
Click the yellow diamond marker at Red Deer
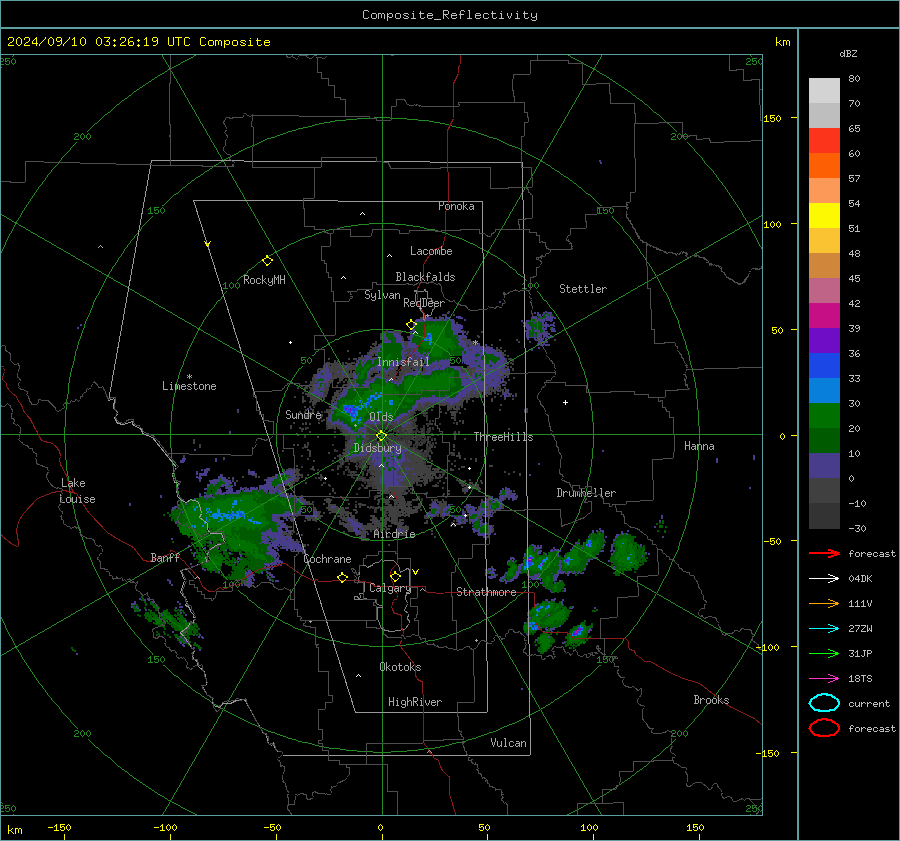(x=411, y=325)
